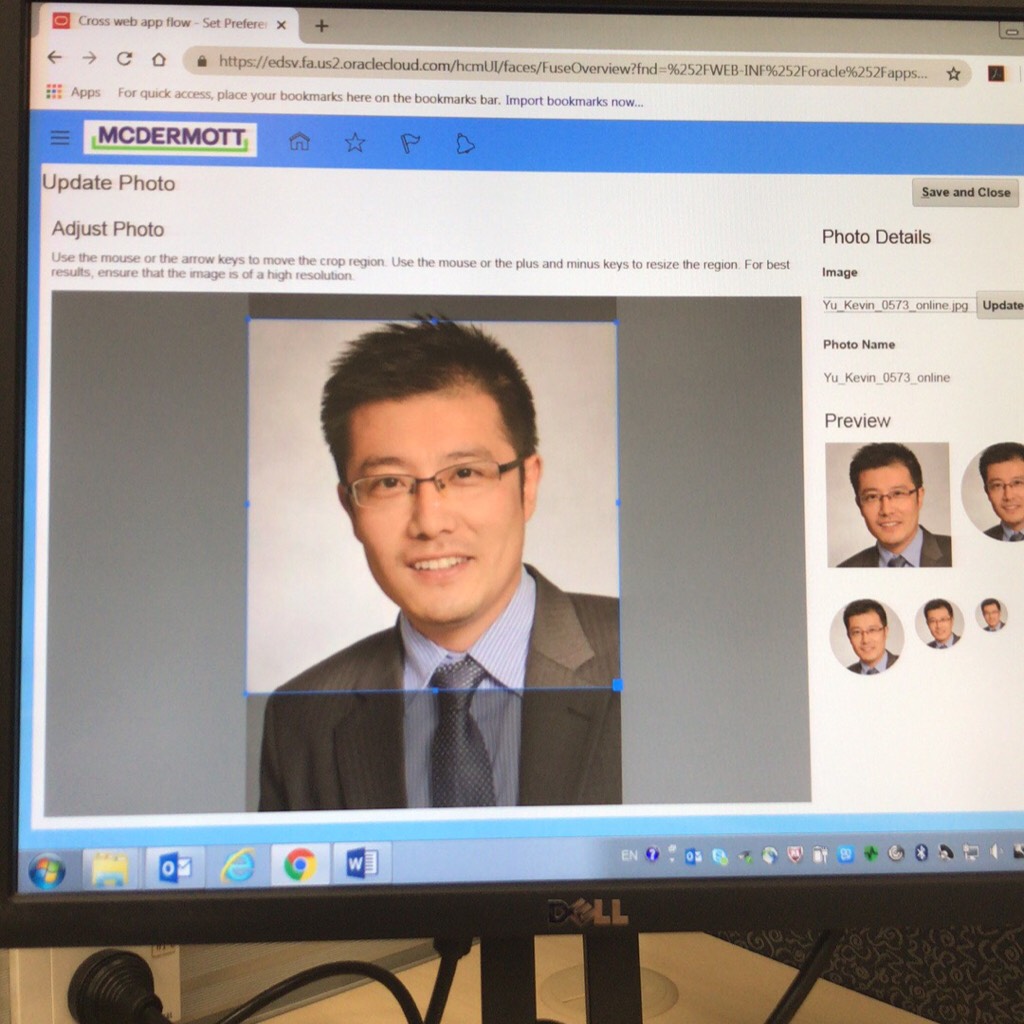Open the hamburger navigator menu
This screenshot has height=1024, width=1024.
pos(60,138)
